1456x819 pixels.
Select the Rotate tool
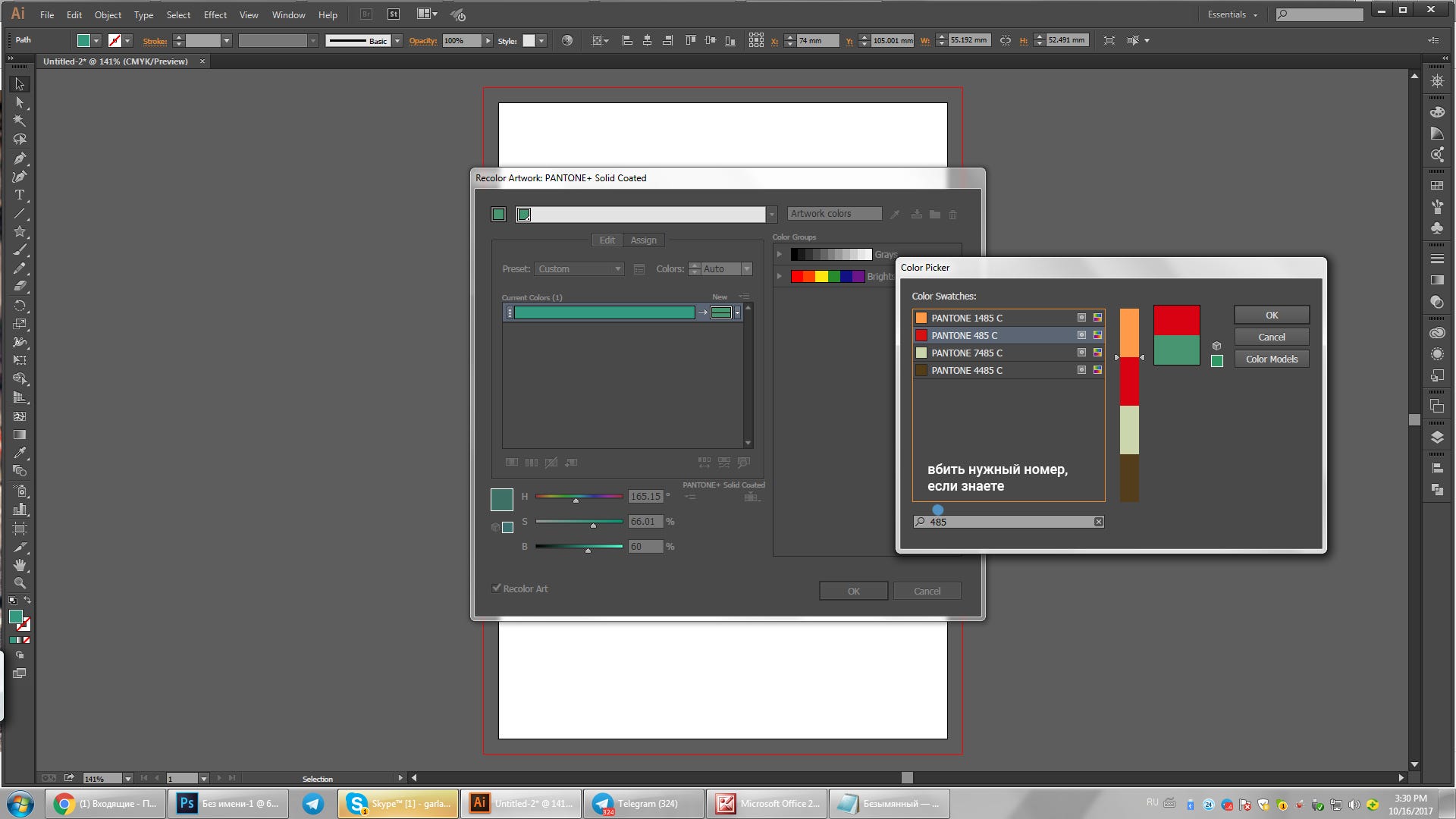(x=20, y=306)
